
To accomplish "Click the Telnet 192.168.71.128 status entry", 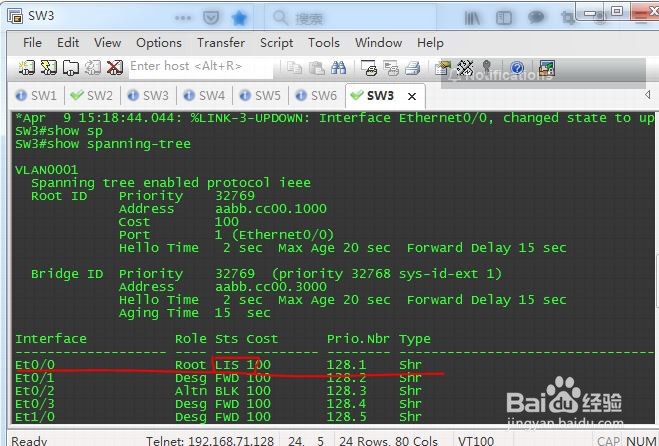I will point(210,441).
